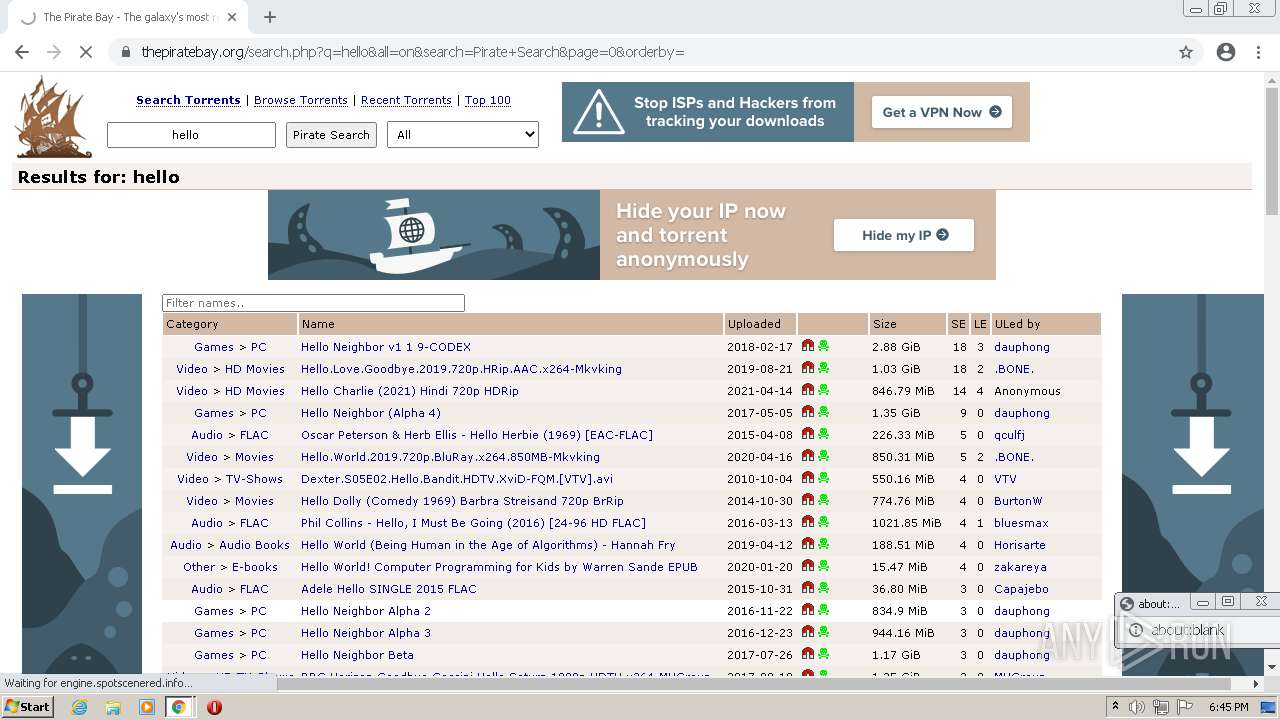
Task: Click green skull for Hello Neighbor v1 1 9-CODEX
Action: [824, 346]
